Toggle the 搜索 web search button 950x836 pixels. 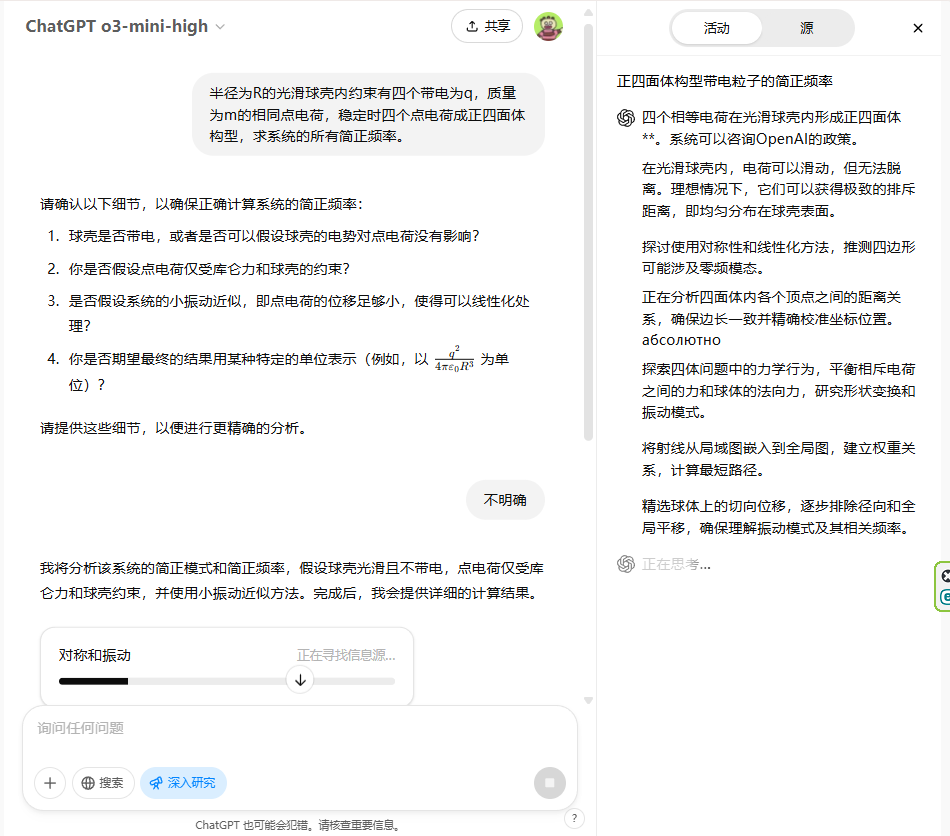coord(103,783)
